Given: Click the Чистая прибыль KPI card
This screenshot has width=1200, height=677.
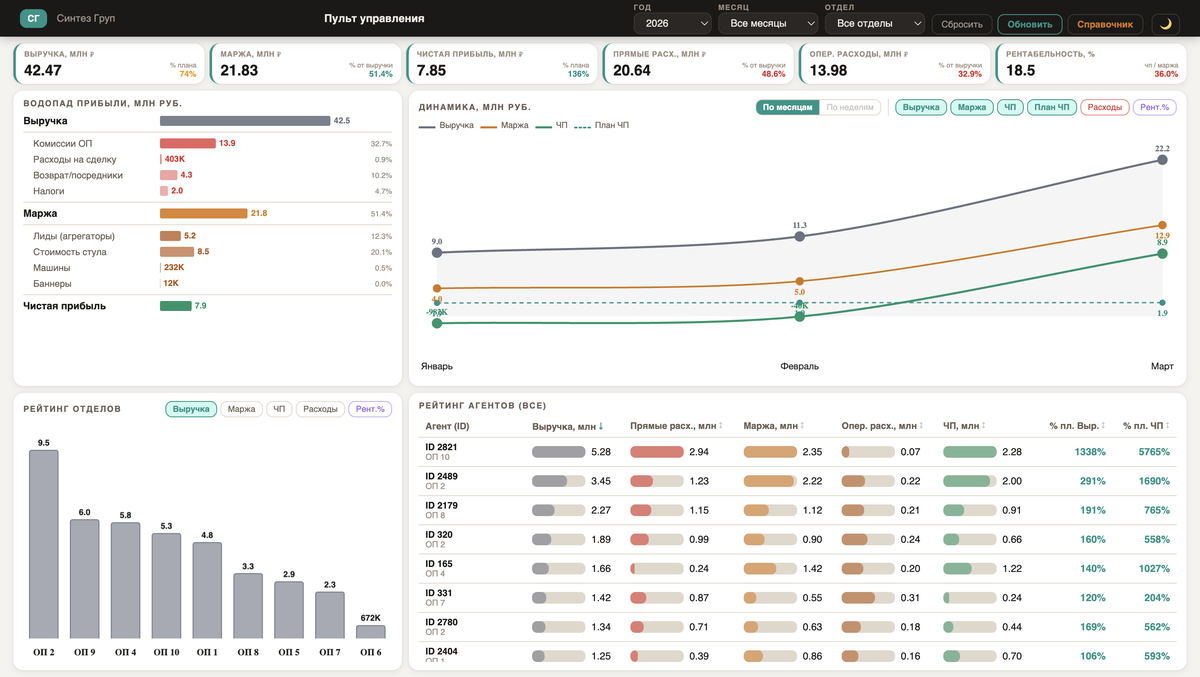Looking at the screenshot, I should point(500,63).
